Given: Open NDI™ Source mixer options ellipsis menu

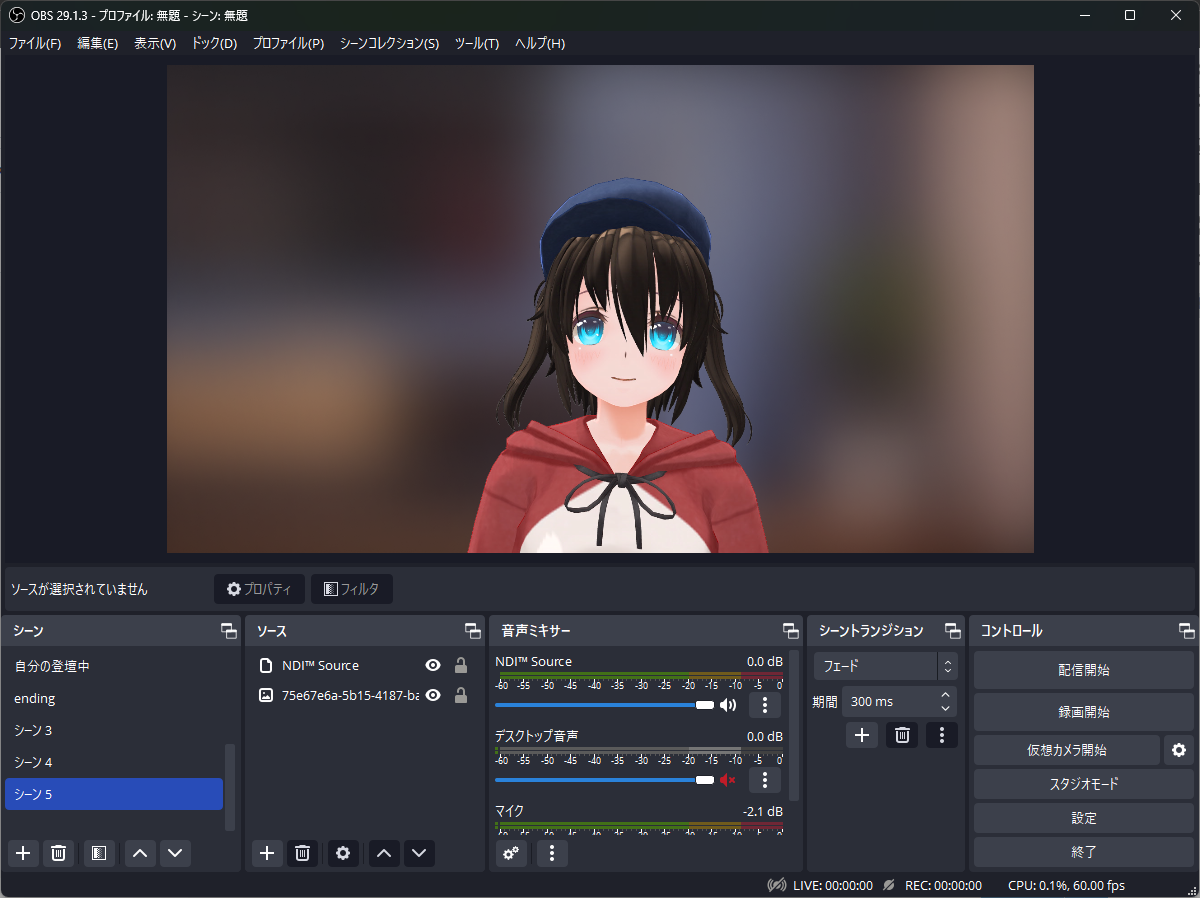Looking at the screenshot, I should coord(764,705).
